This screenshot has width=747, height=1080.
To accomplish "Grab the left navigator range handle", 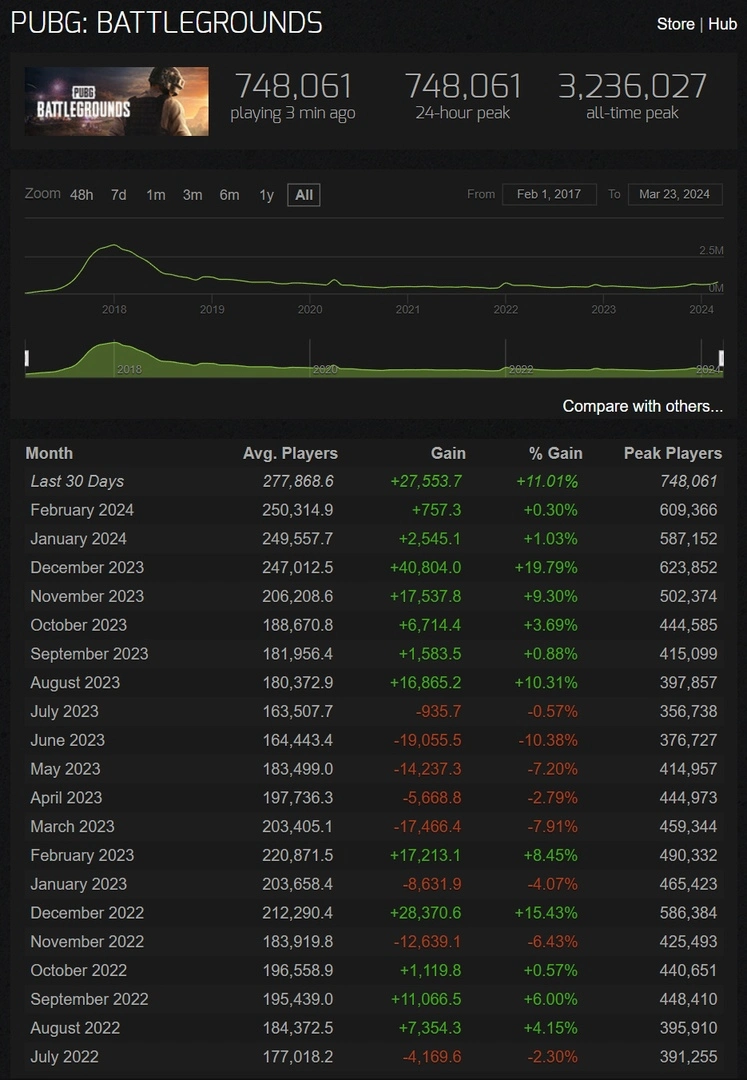I will [26, 358].
